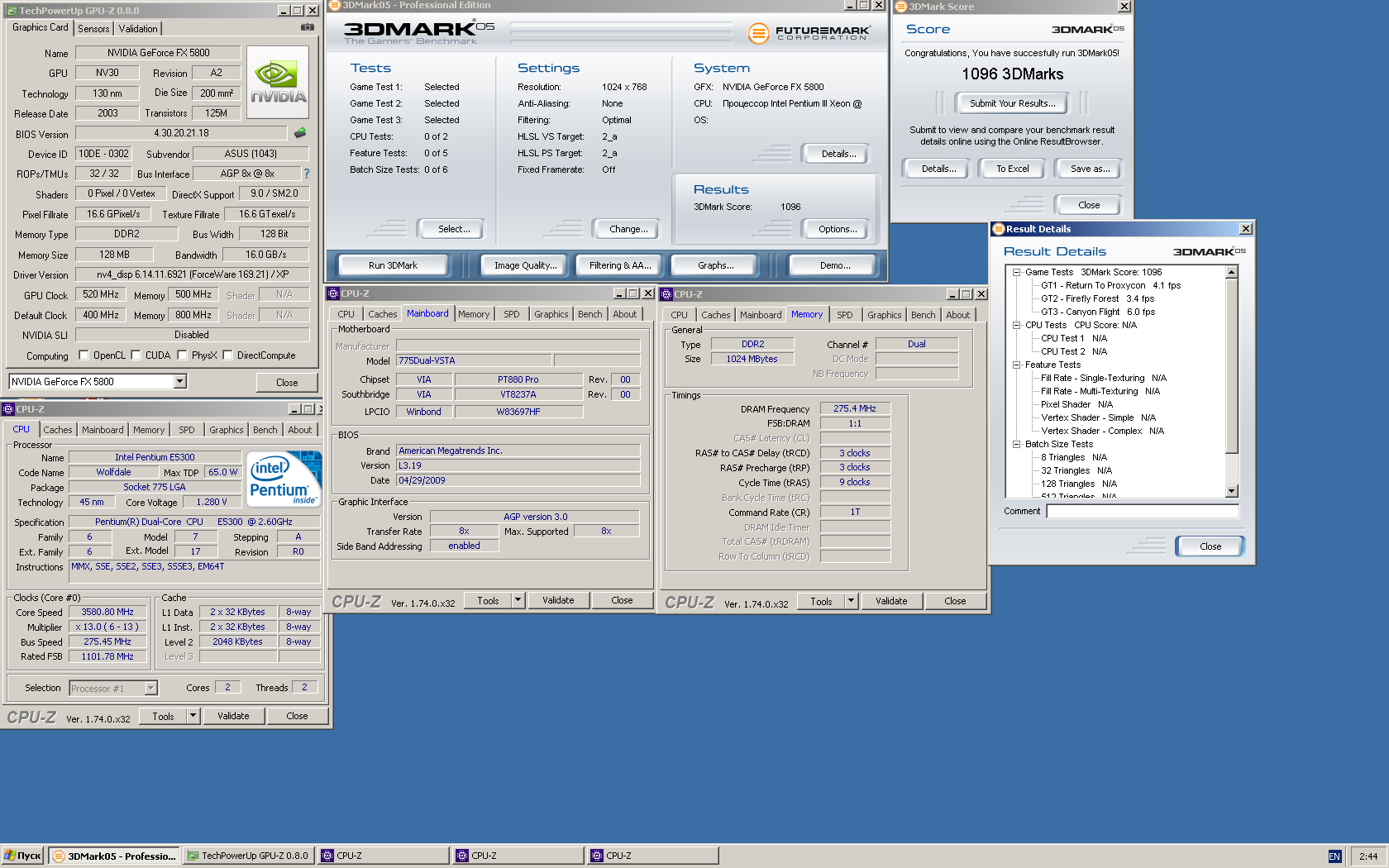Click the Result Details scrollbar thumb

(x=1232, y=365)
